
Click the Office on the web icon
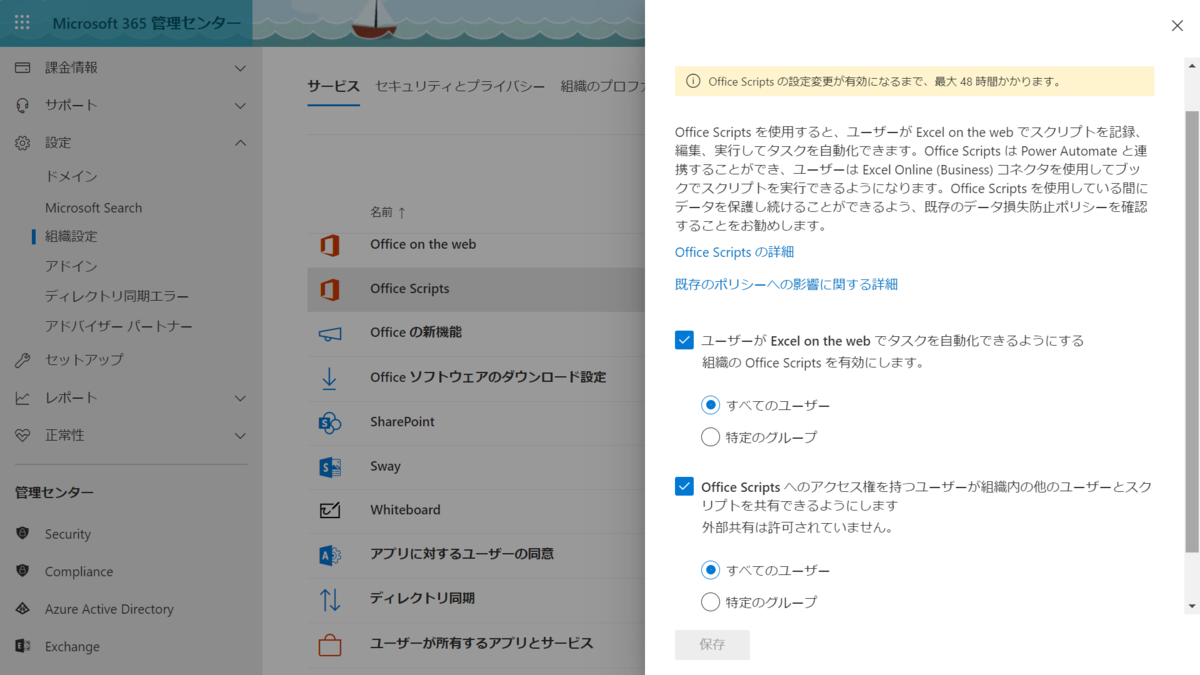coord(331,244)
